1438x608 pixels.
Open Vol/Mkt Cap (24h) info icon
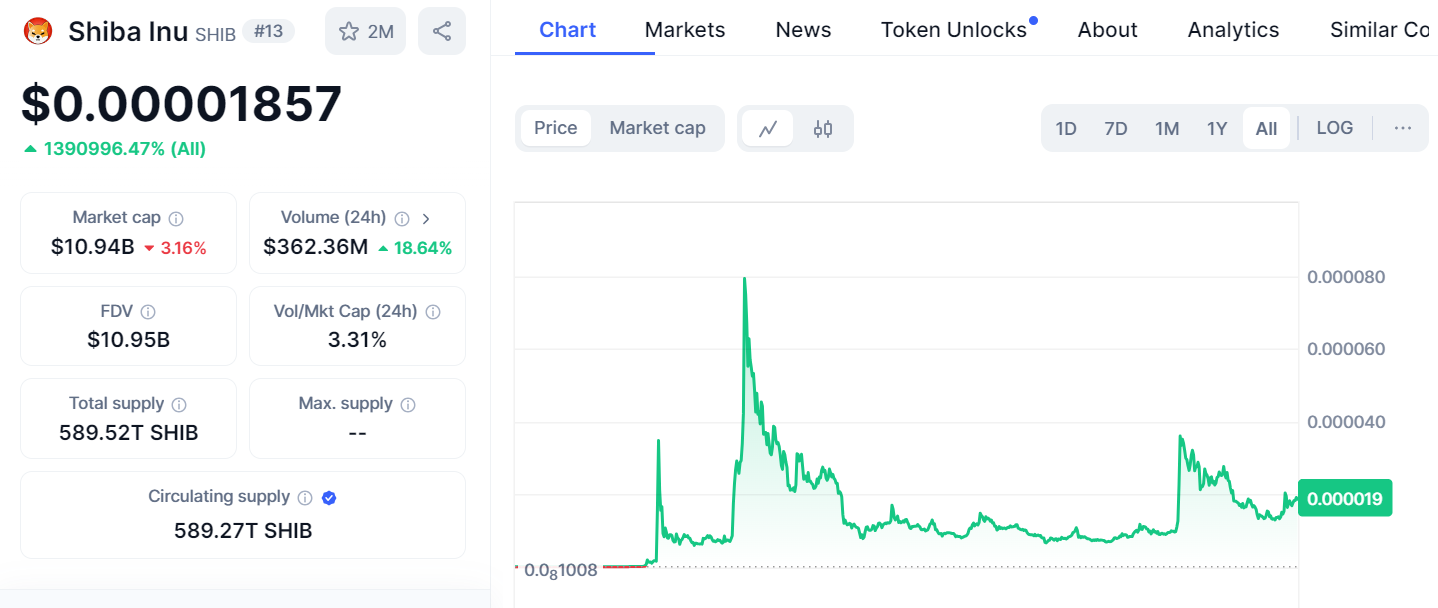pos(433,312)
